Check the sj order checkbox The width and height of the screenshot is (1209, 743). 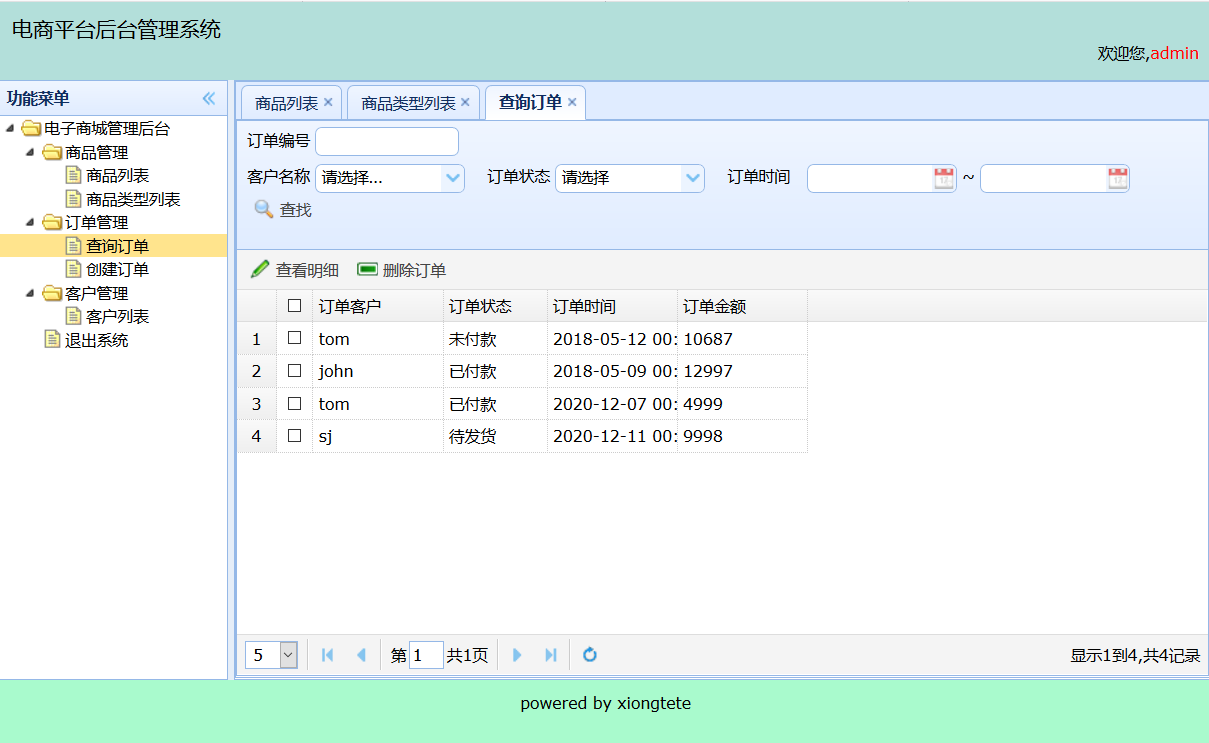click(294, 436)
